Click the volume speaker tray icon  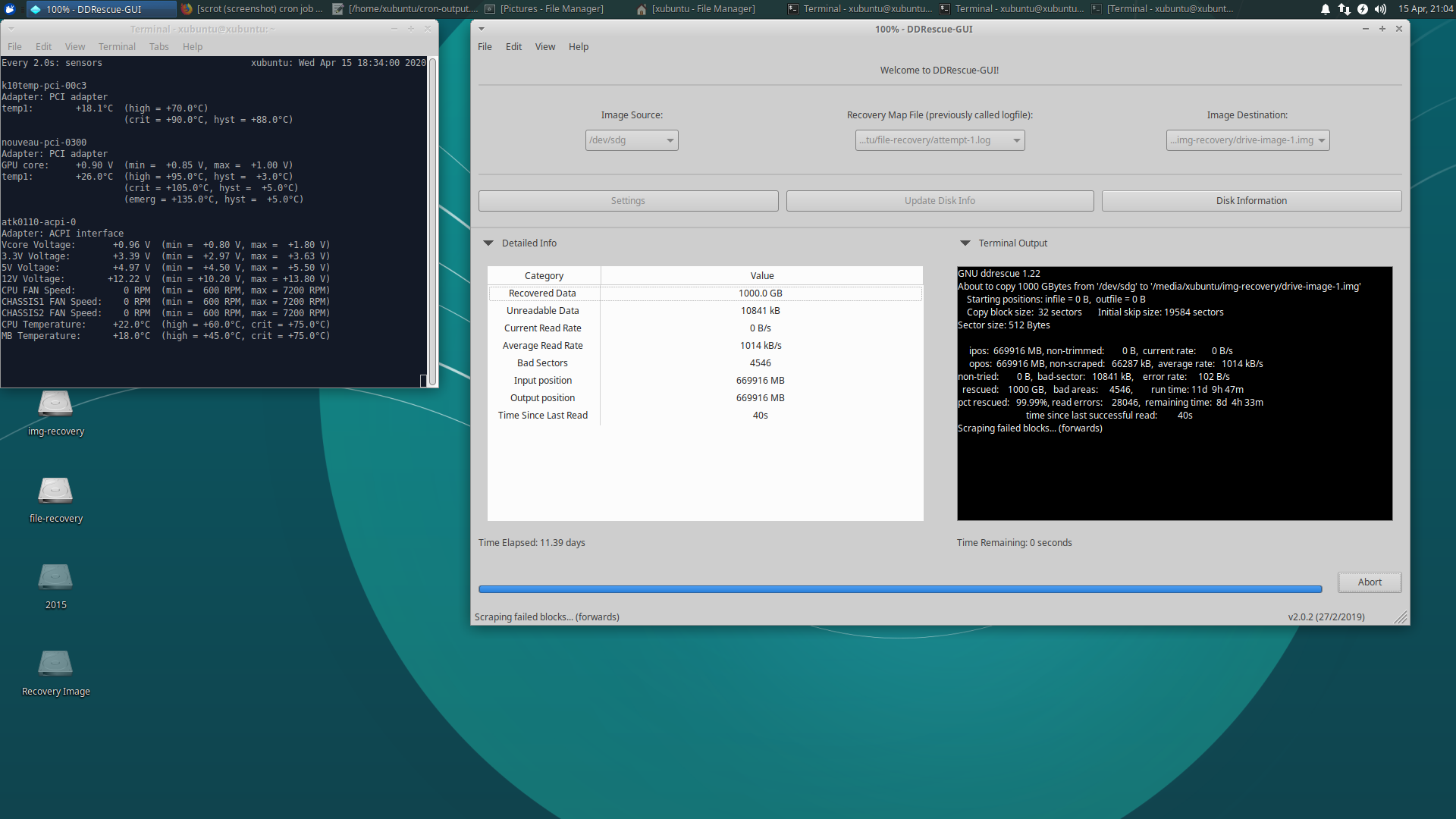pyautogui.click(x=1380, y=9)
